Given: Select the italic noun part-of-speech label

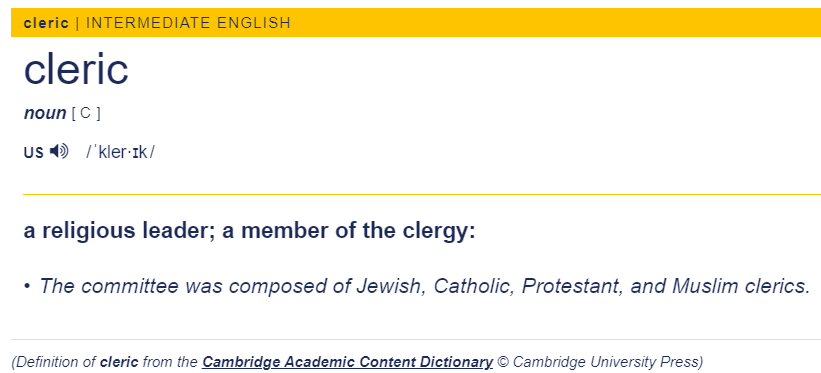Looking at the screenshot, I should 45,113.
